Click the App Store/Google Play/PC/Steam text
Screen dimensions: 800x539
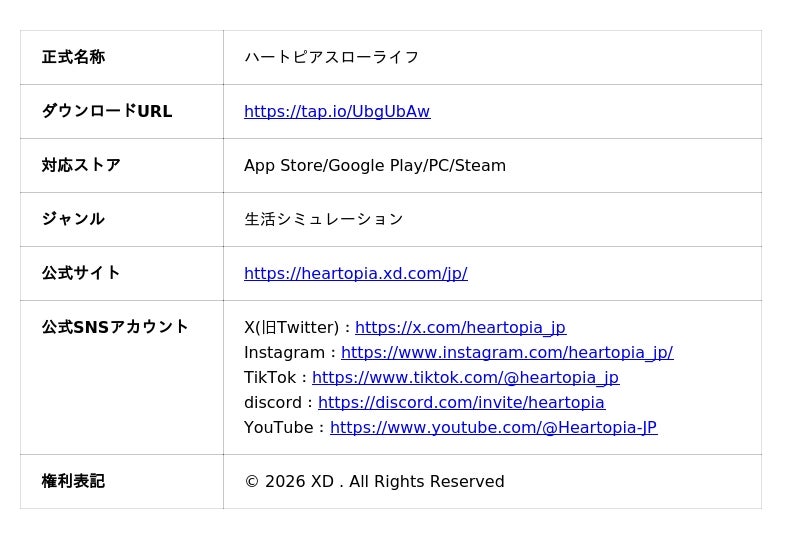coord(375,165)
